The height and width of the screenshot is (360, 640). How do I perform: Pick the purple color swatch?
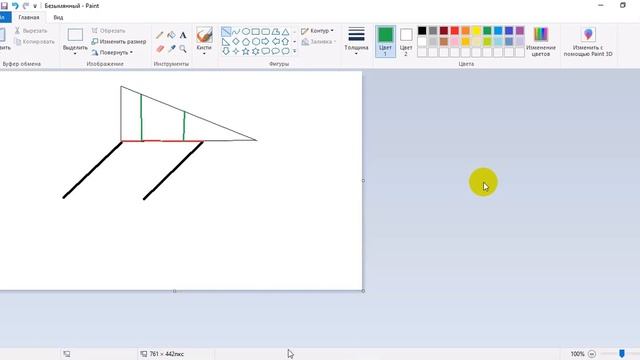coord(520,31)
